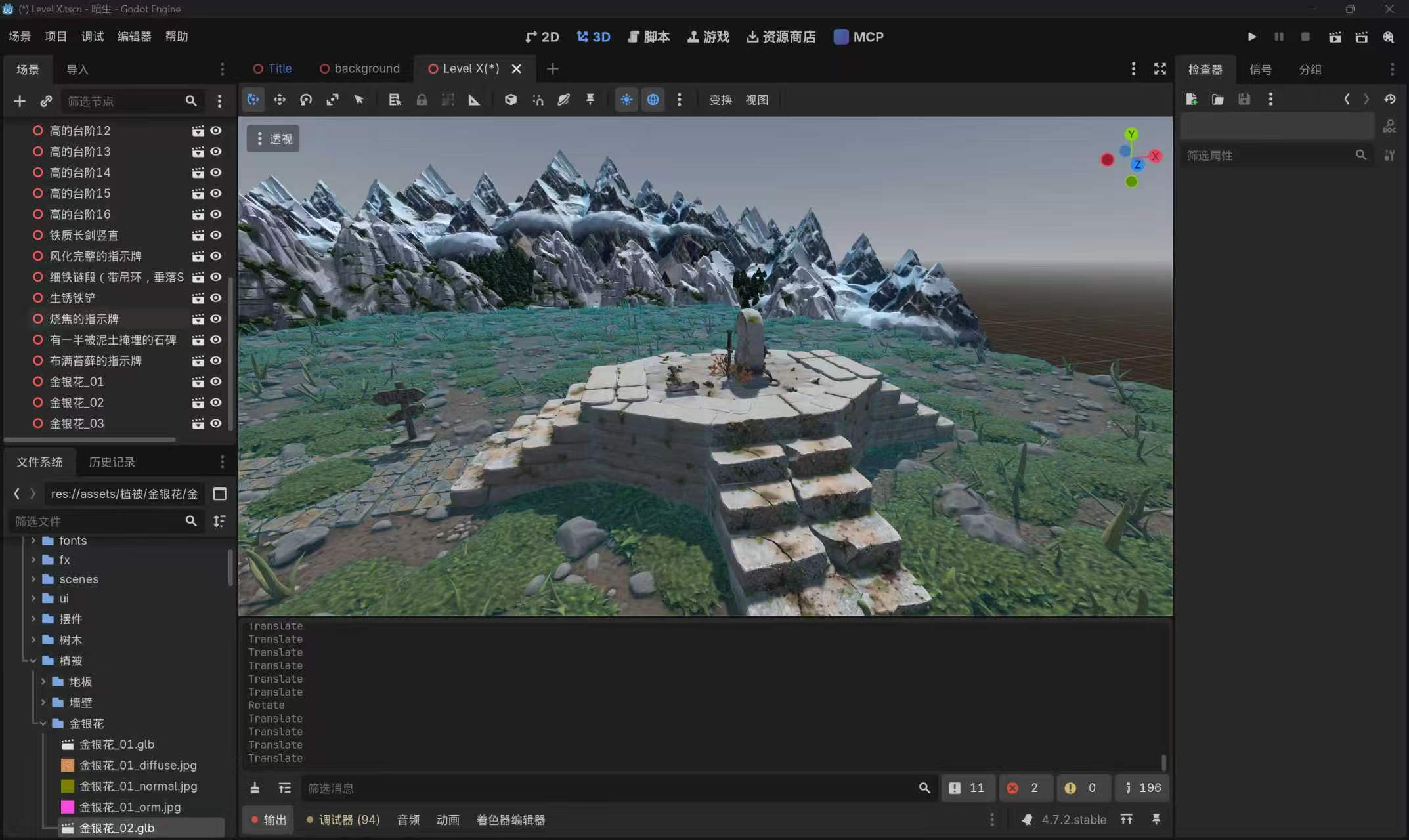1409x840 pixels.
Task: Click the Add child node plus icon
Action: [x=20, y=101]
